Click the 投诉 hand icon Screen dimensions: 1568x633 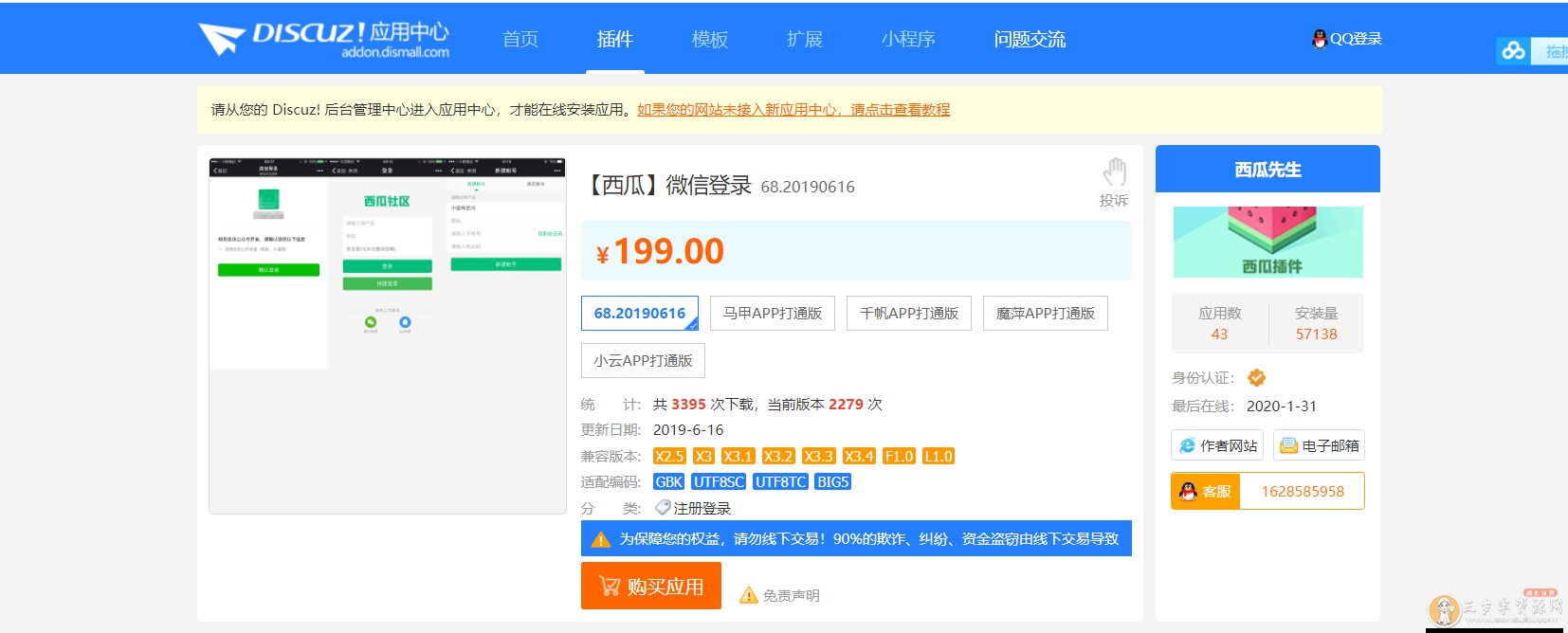pos(1114,172)
